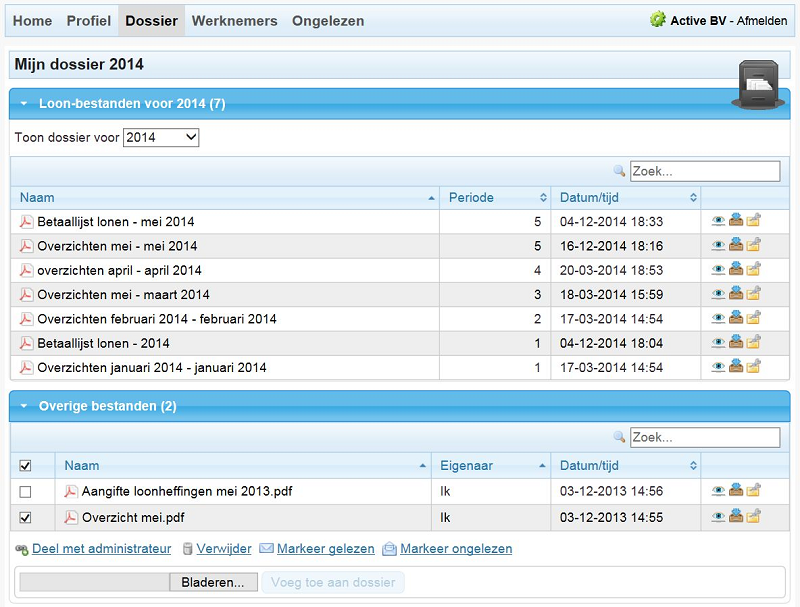Viewport: 800px width, 607px height.
Task: Open the Ongelezen menu item
Action: [x=328, y=20]
